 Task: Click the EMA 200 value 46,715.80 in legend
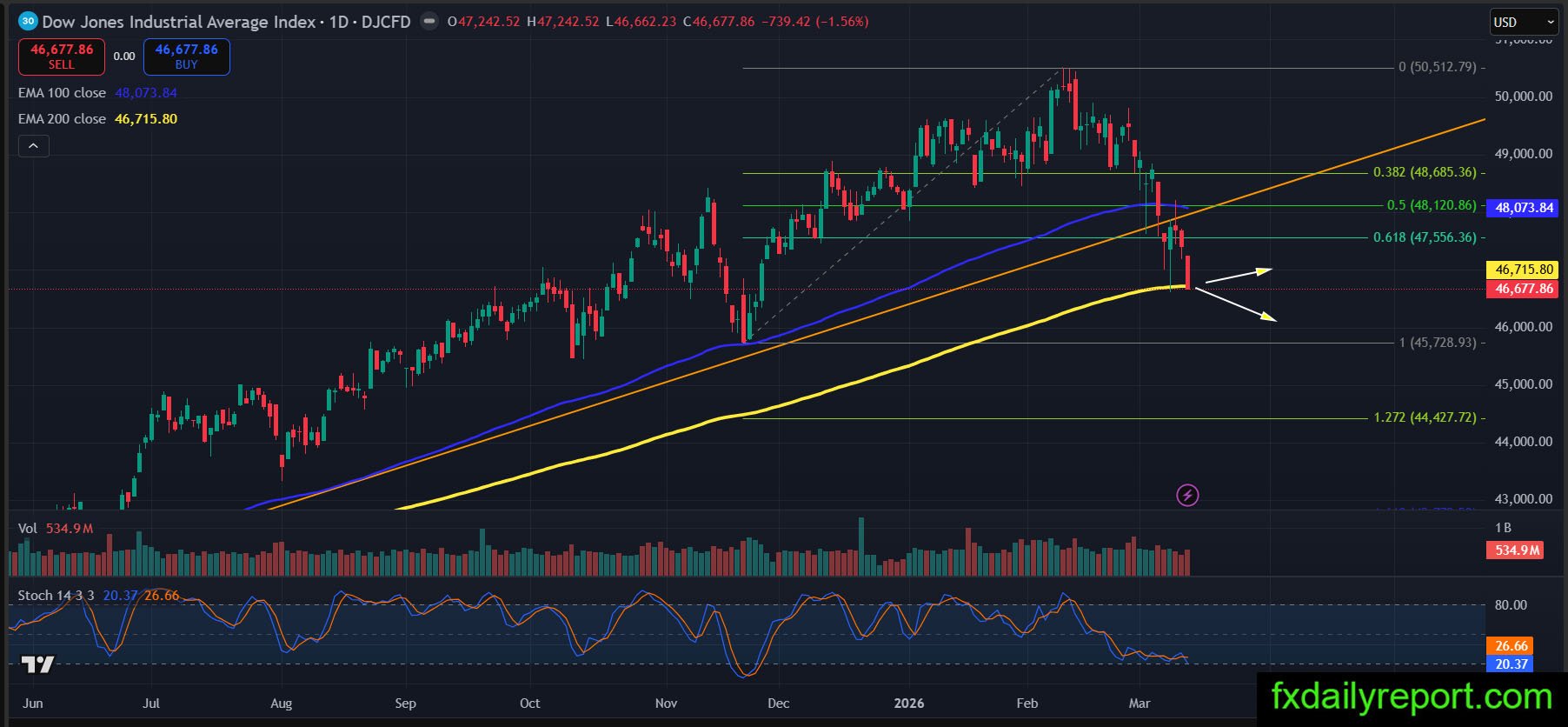146,119
